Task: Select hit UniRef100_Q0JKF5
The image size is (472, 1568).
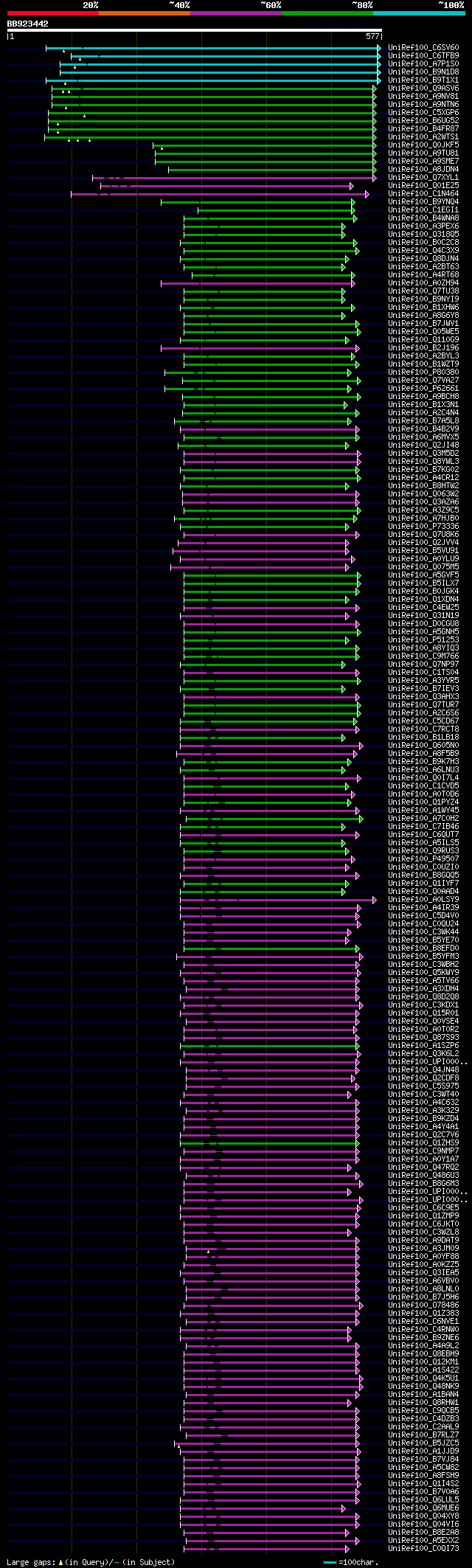Action: [423, 145]
